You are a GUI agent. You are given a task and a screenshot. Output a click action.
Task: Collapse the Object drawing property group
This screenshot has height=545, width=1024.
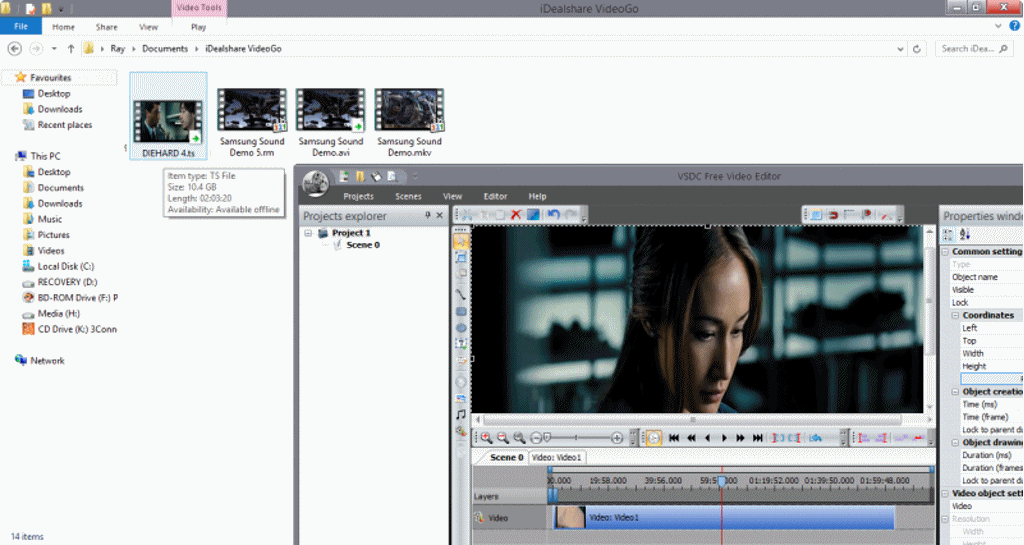pyautogui.click(x=955, y=443)
